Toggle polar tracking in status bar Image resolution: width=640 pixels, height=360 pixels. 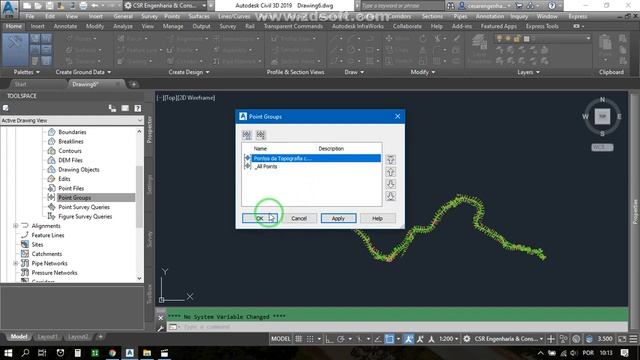coord(340,339)
